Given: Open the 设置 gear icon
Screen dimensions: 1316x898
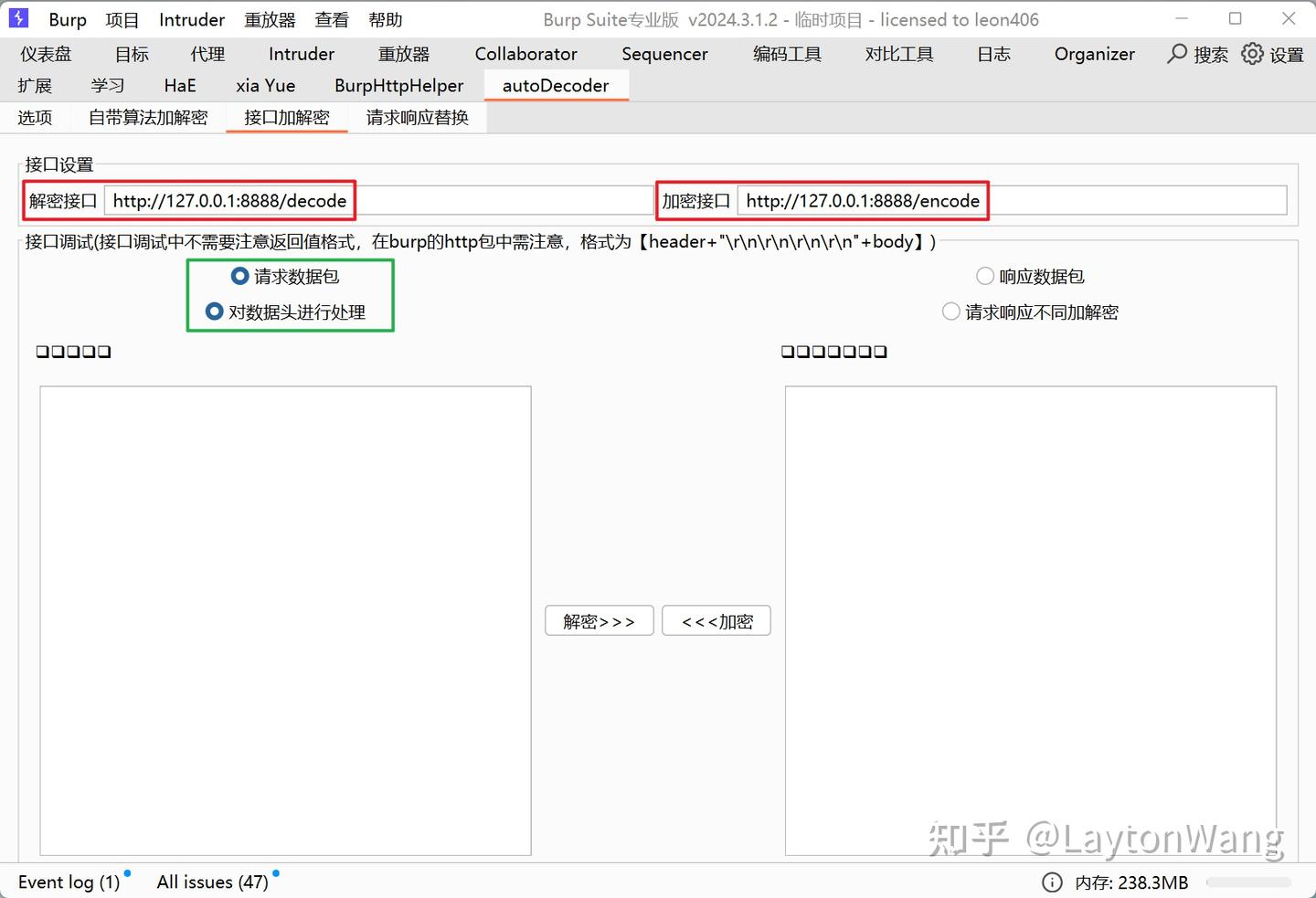Looking at the screenshot, I should tap(1252, 54).
